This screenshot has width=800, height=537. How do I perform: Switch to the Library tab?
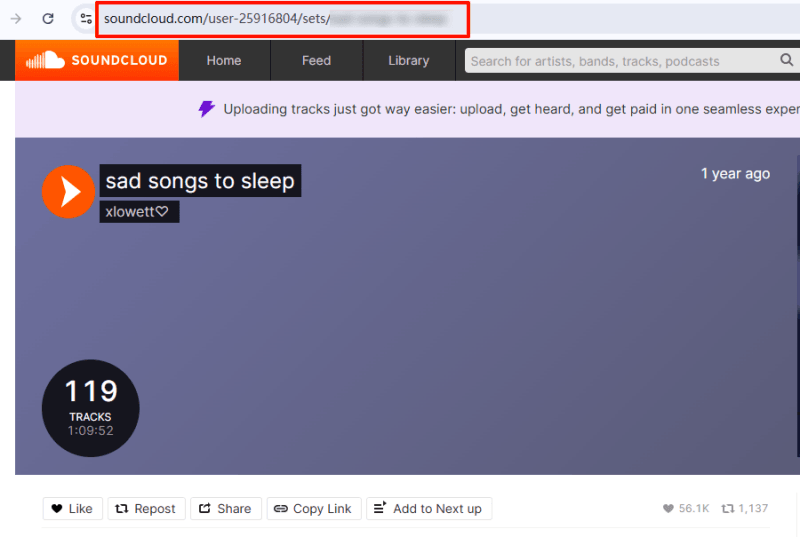tap(408, 61)
